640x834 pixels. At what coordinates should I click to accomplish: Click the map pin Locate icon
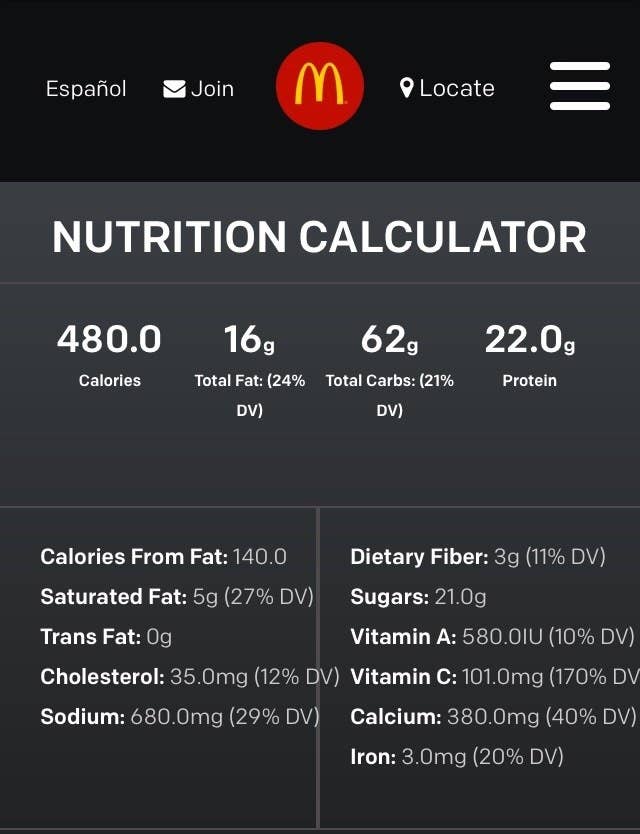pyautogui.click(x=406, y=88)
